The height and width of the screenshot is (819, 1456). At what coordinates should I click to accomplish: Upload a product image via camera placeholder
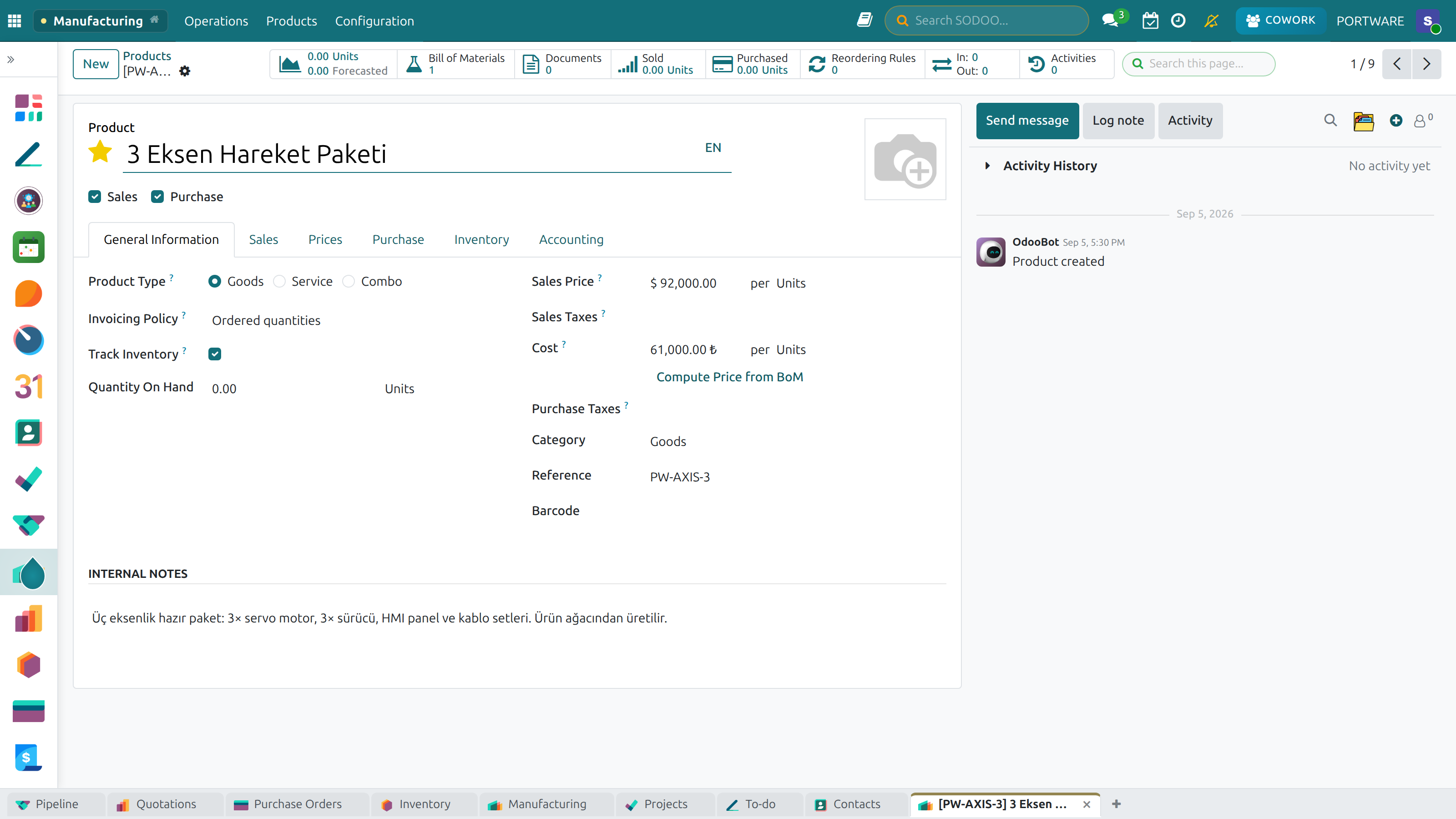[905, 159]
